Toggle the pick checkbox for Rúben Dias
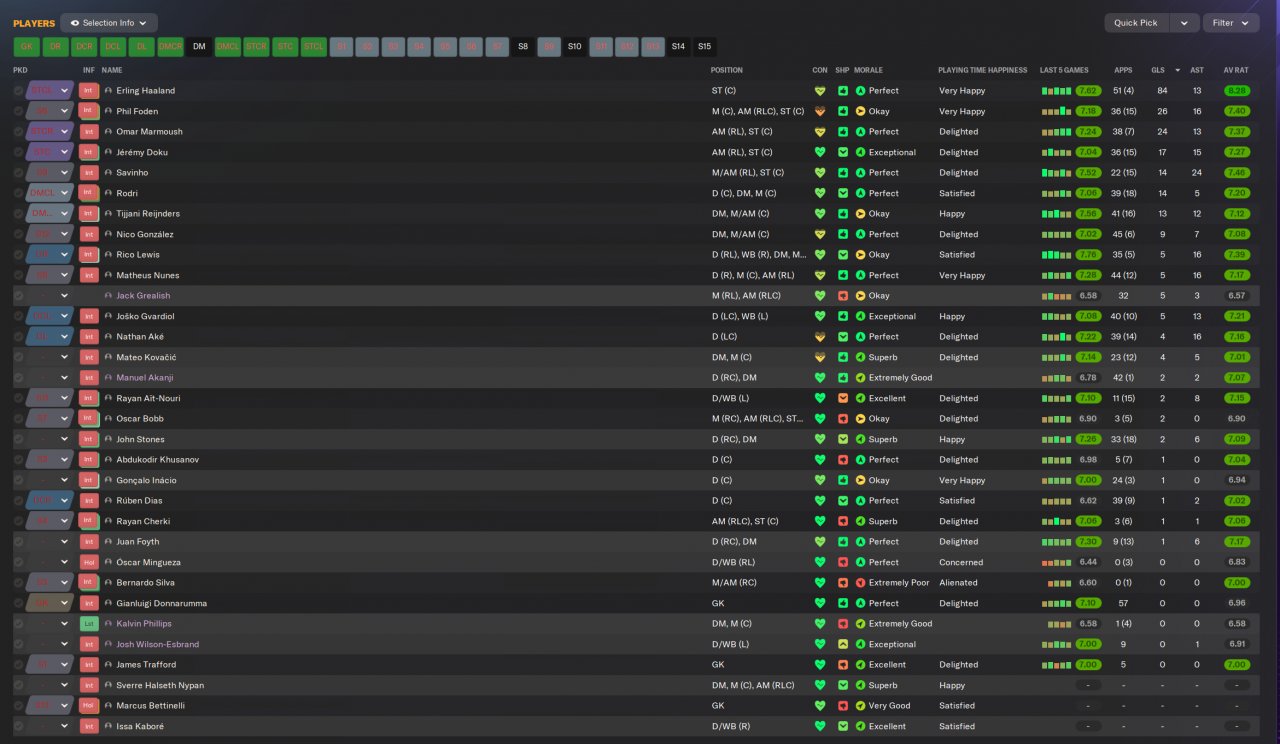 pos(18,501)
